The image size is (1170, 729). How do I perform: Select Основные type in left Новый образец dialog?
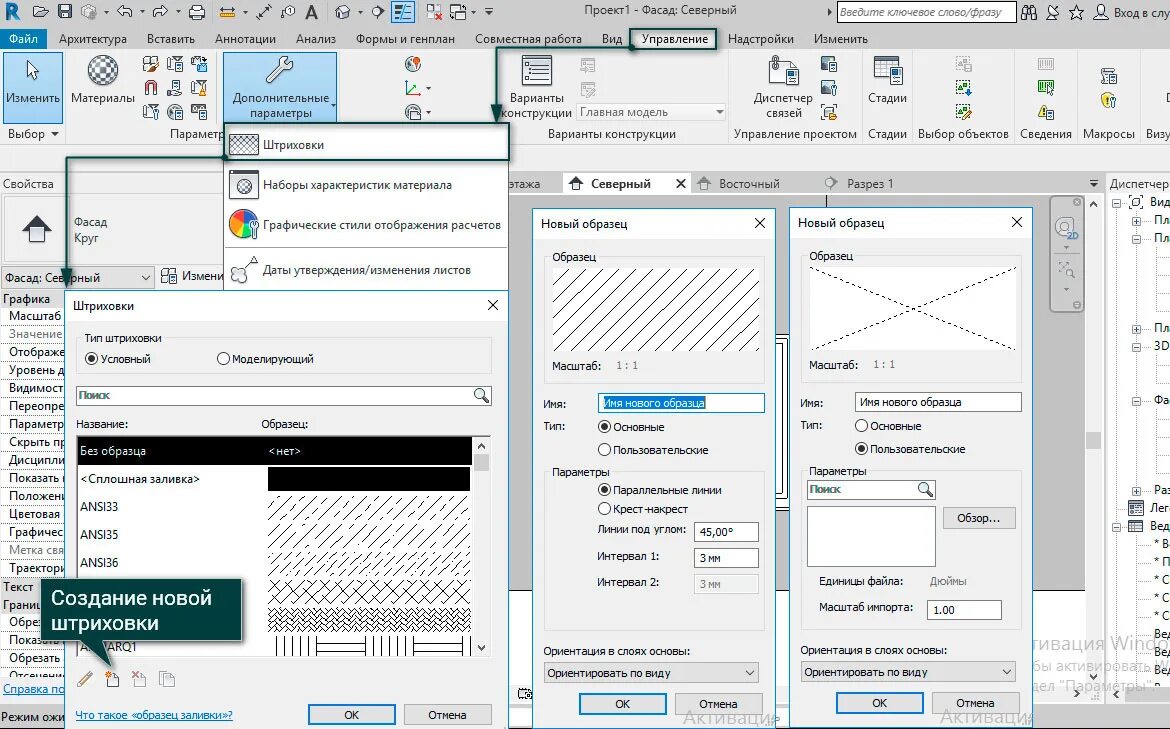coord(605,427)
